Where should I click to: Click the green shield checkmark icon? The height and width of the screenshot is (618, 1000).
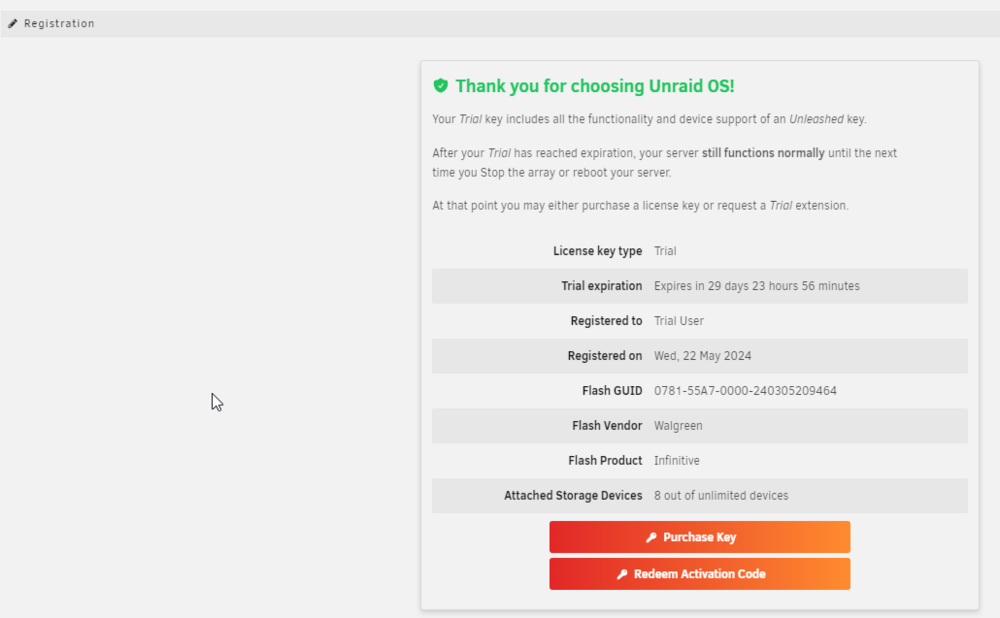point(441,85)
